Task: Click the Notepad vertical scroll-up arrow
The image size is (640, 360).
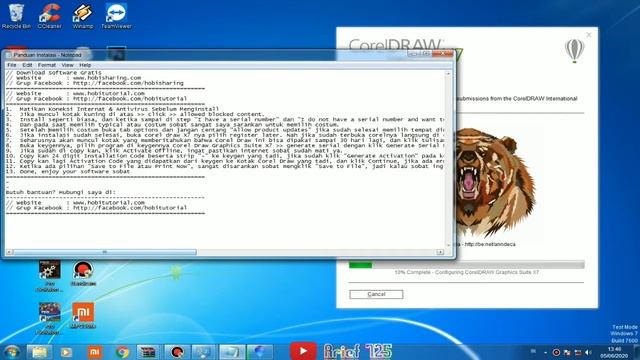Action: click(x=448, y=74)
